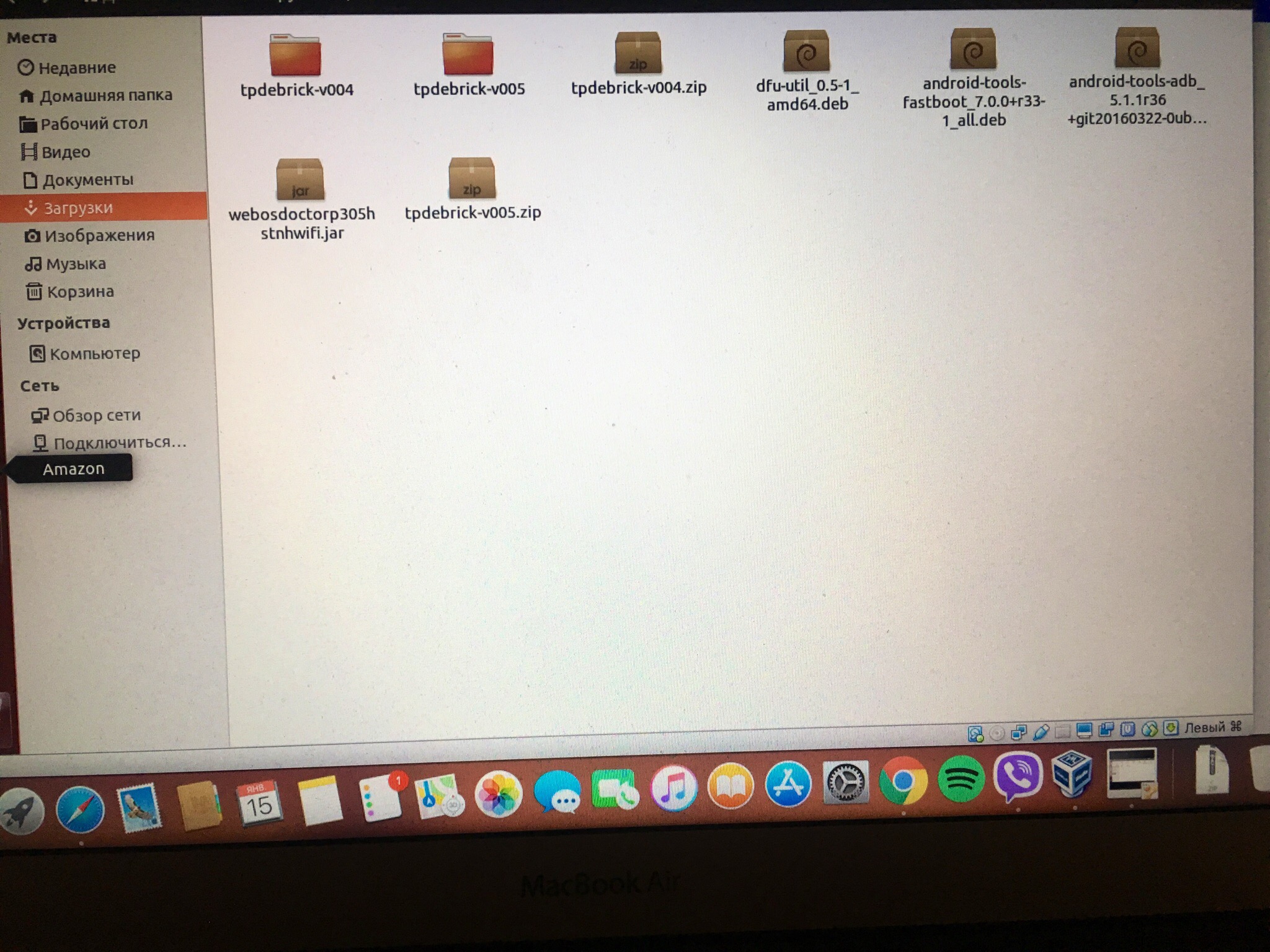Select the android-tools-adb deb package

pyautogui.click(x=1137, y=50)
